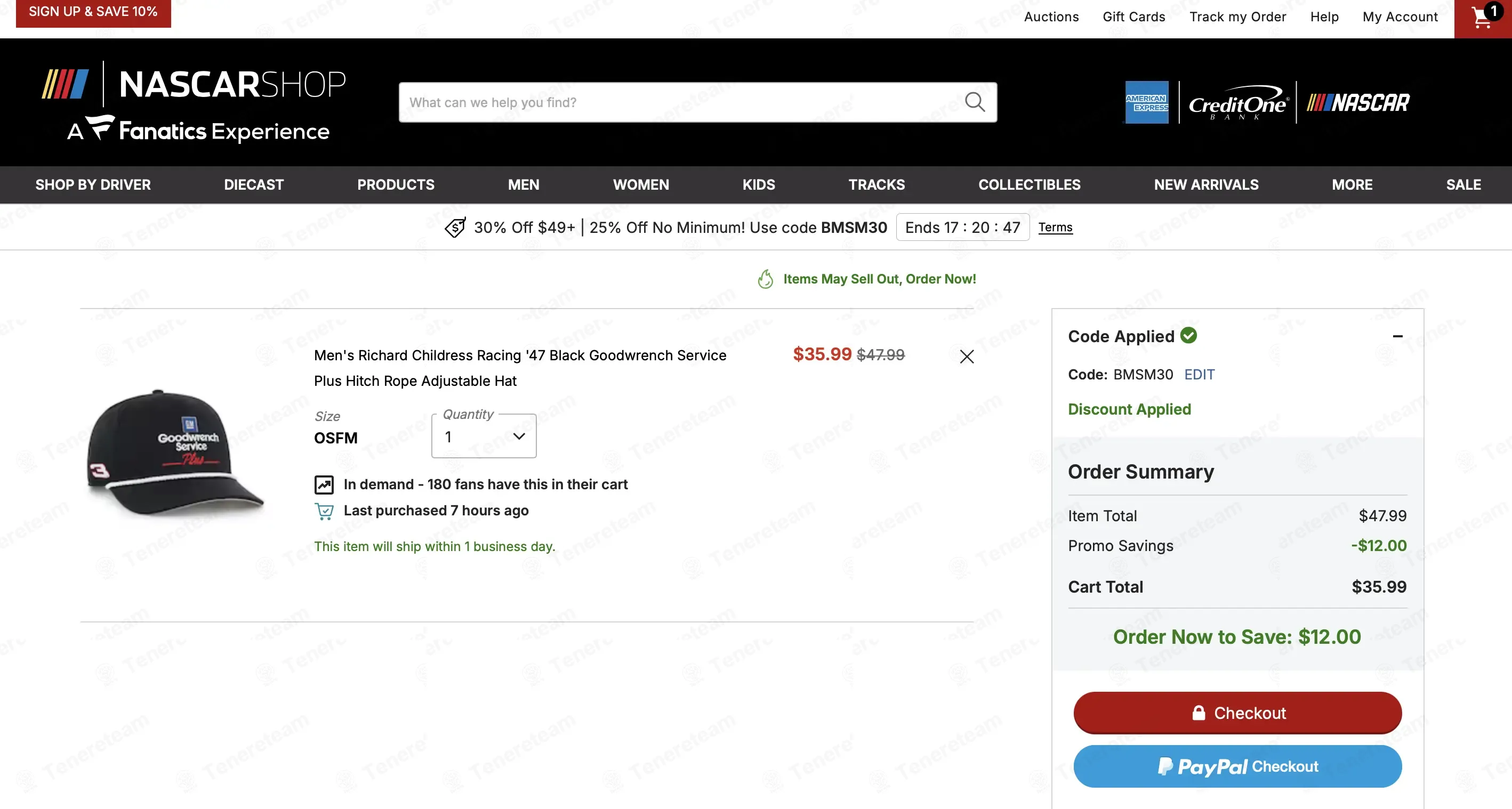Click the '$47.99' strikethrough price
Screen dimensions: 1512x809
880,354
